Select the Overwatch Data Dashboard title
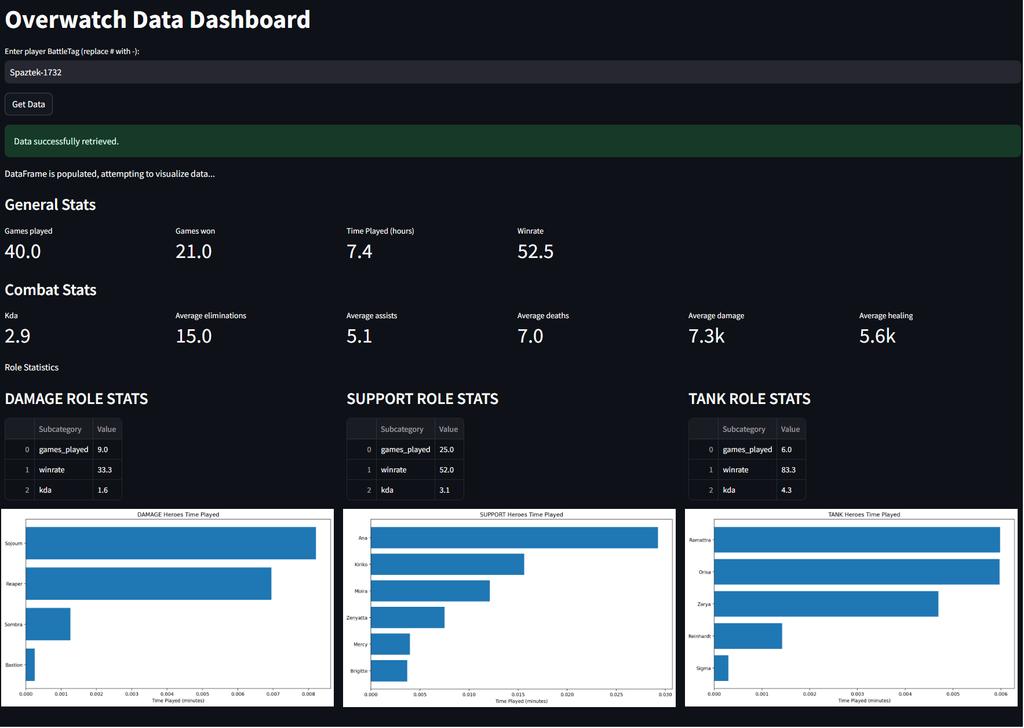The image size is (1024, 728). pos(157,20)
